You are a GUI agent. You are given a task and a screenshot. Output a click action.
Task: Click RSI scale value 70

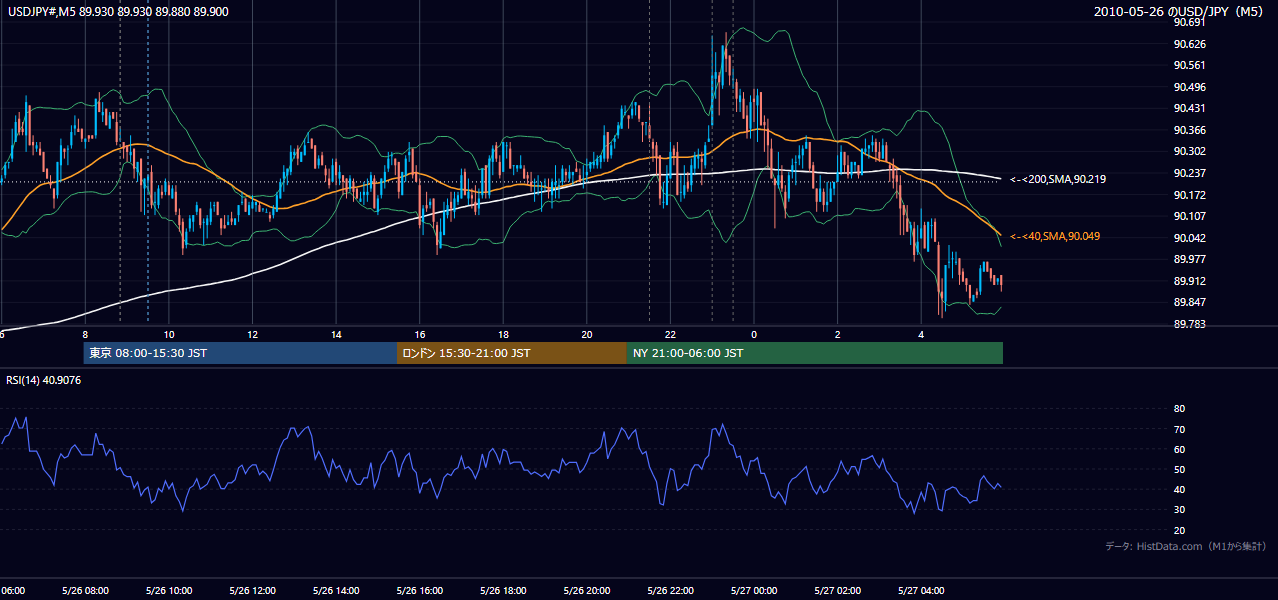1180,429
